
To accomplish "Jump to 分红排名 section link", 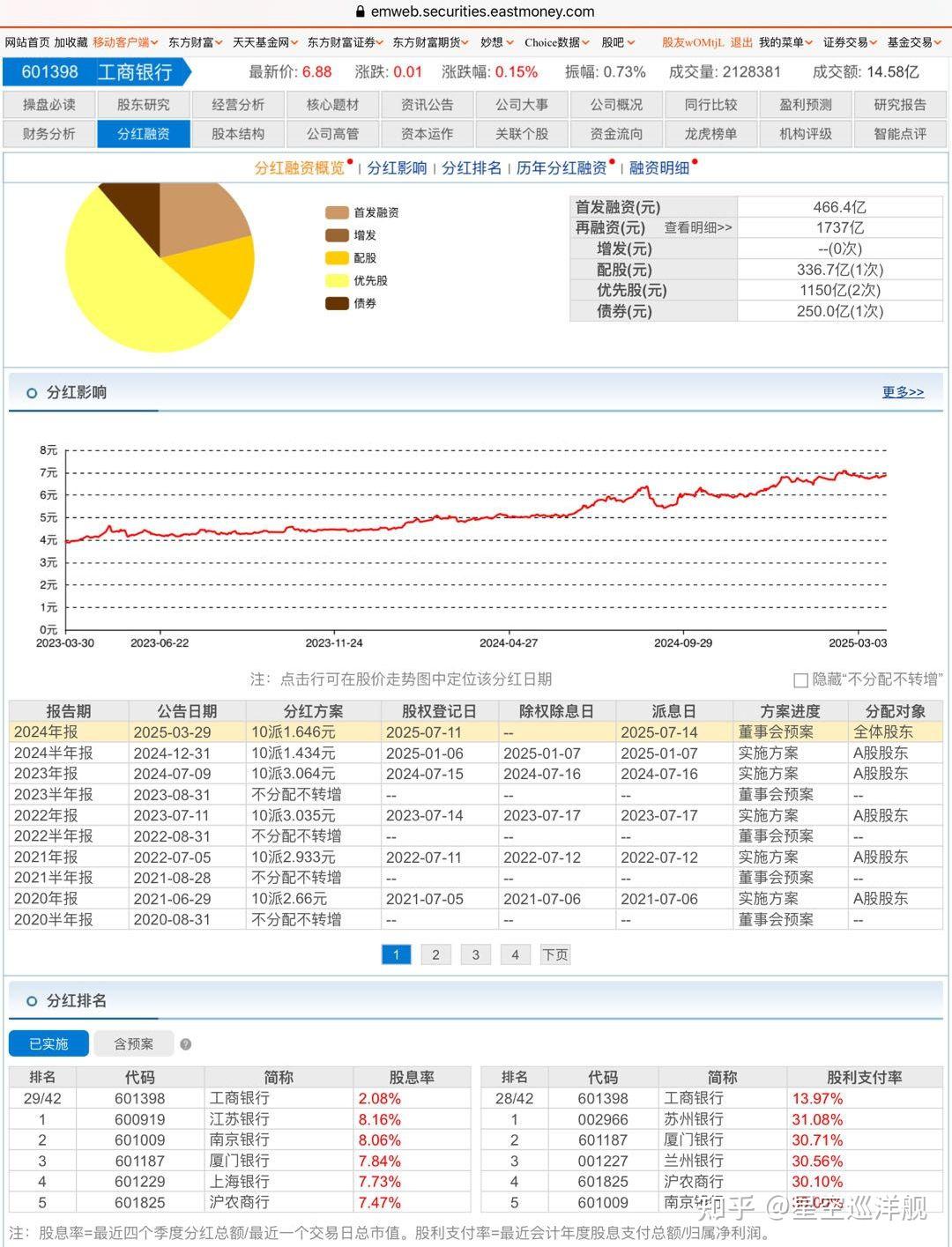I will pyautogui.click(x=472, y=168).
